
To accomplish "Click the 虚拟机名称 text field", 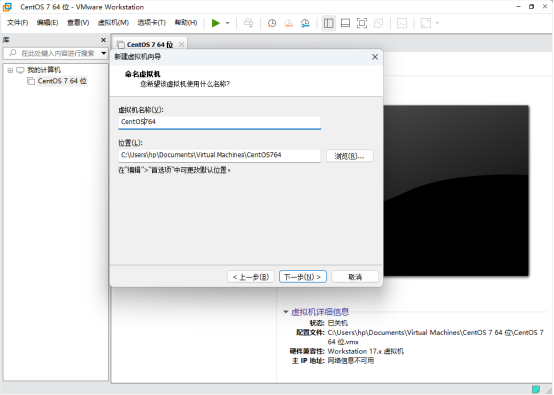I will pos(219,122).
